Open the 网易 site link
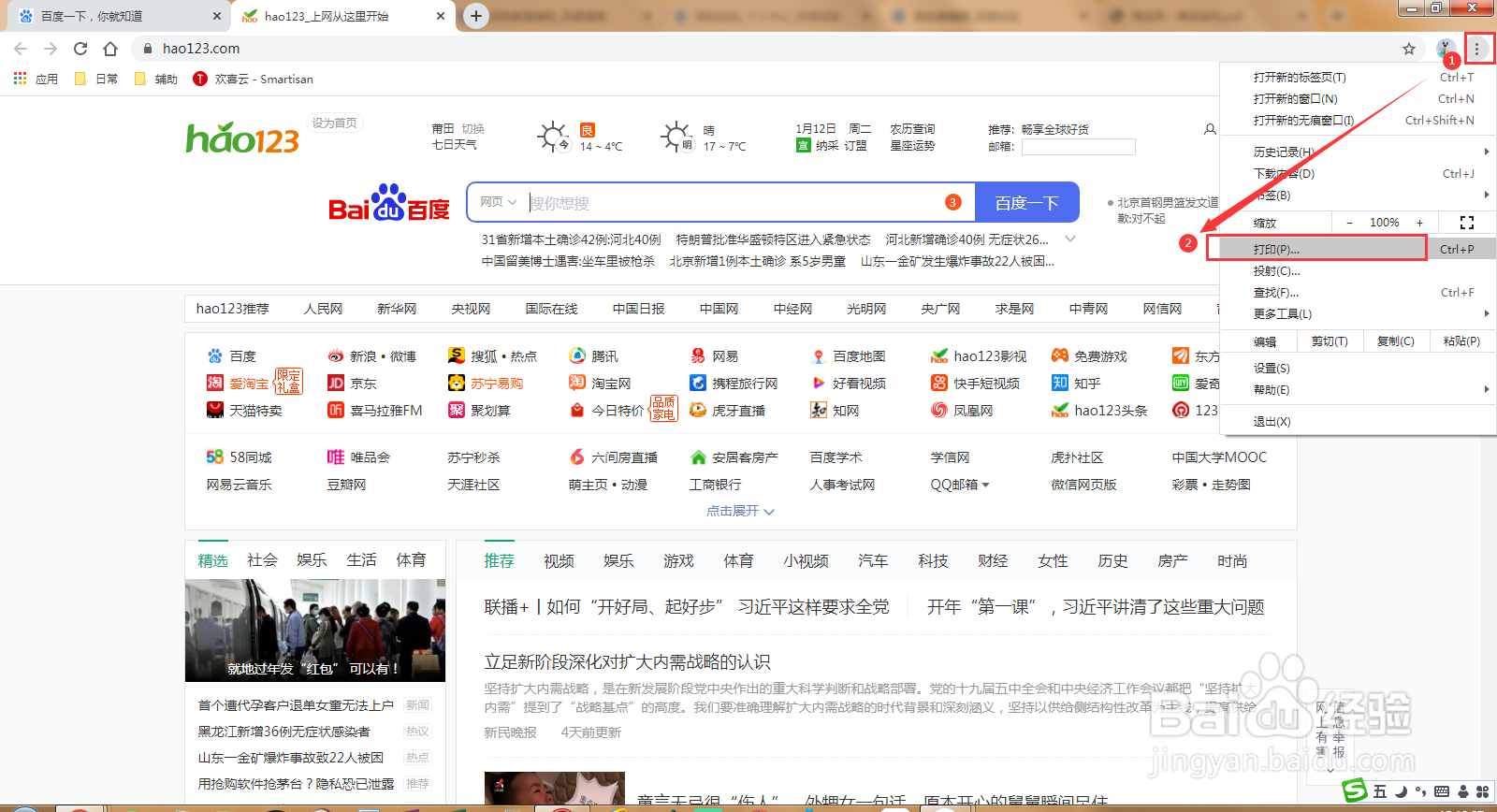 click(715, 356)
